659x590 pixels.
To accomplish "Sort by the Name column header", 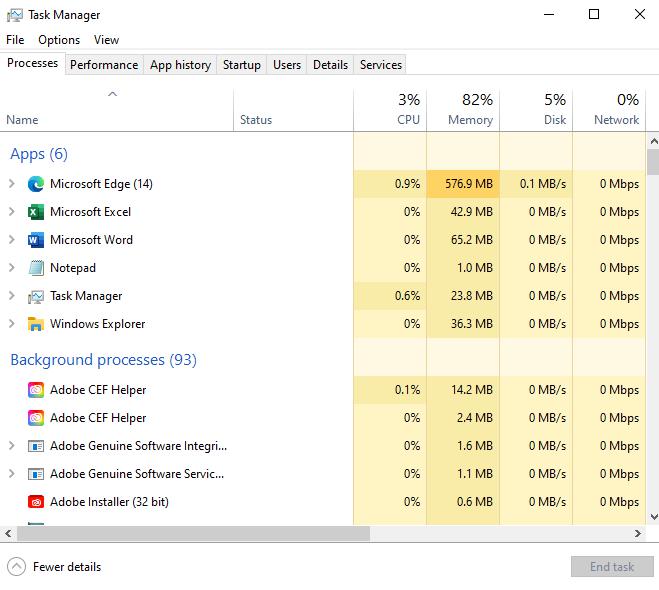I will pyautogui.click(x=116, y=110).
